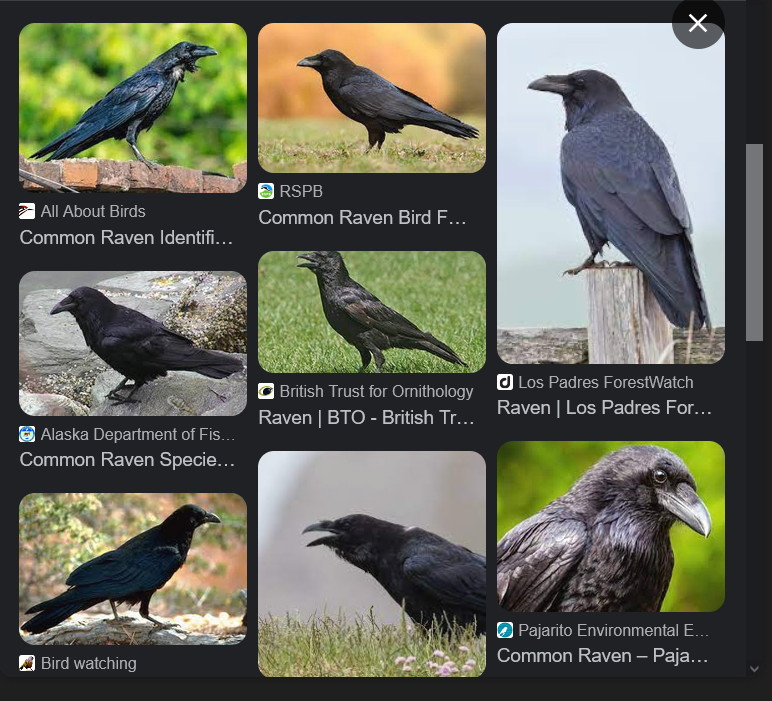This screenshot has width=772, height=701.
Task: Click the Pajarito Environmental favicon
Action: pyautogui.click(x=505, y=630)
